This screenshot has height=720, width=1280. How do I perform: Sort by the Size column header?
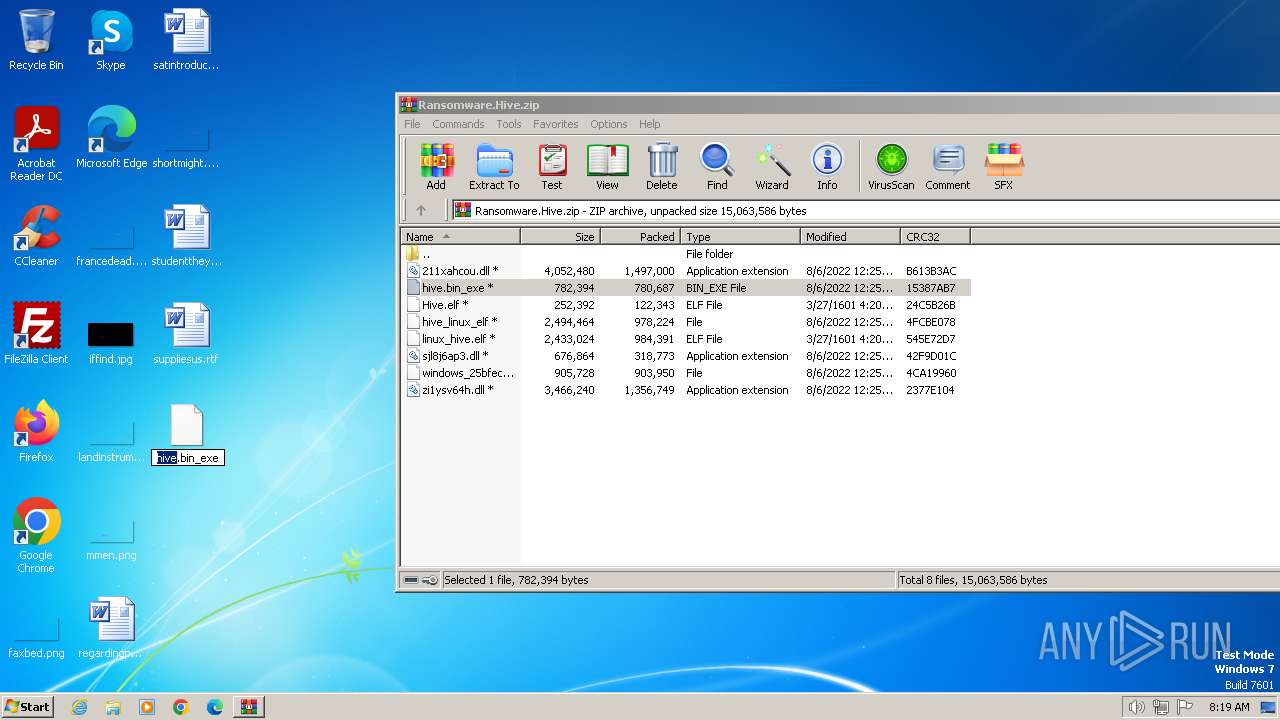(x=560, y=237)
